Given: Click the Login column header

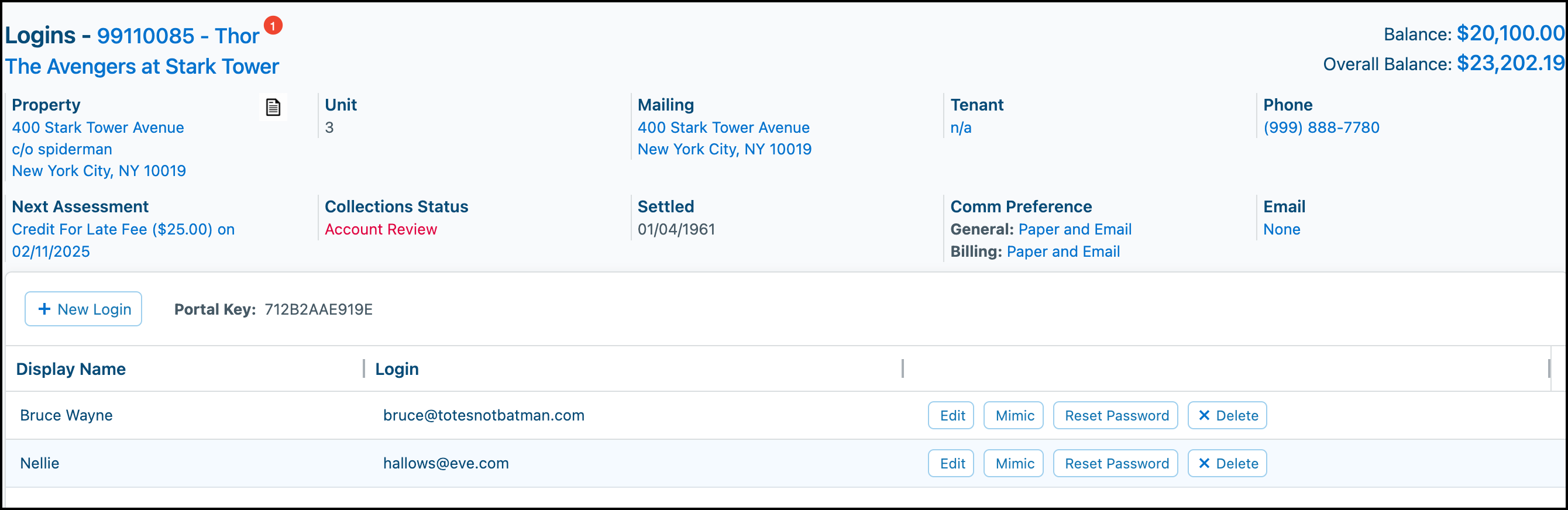Looking at the screenshot, I should click(x=397, y=370).
